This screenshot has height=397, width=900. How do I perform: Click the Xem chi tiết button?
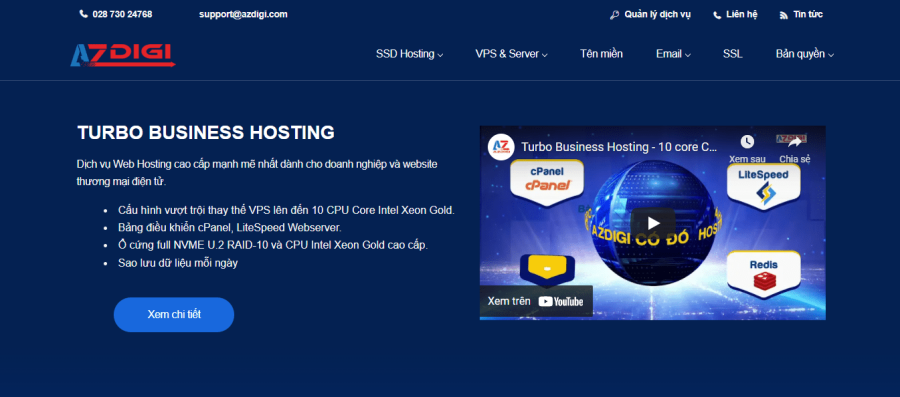click(174, 314)
